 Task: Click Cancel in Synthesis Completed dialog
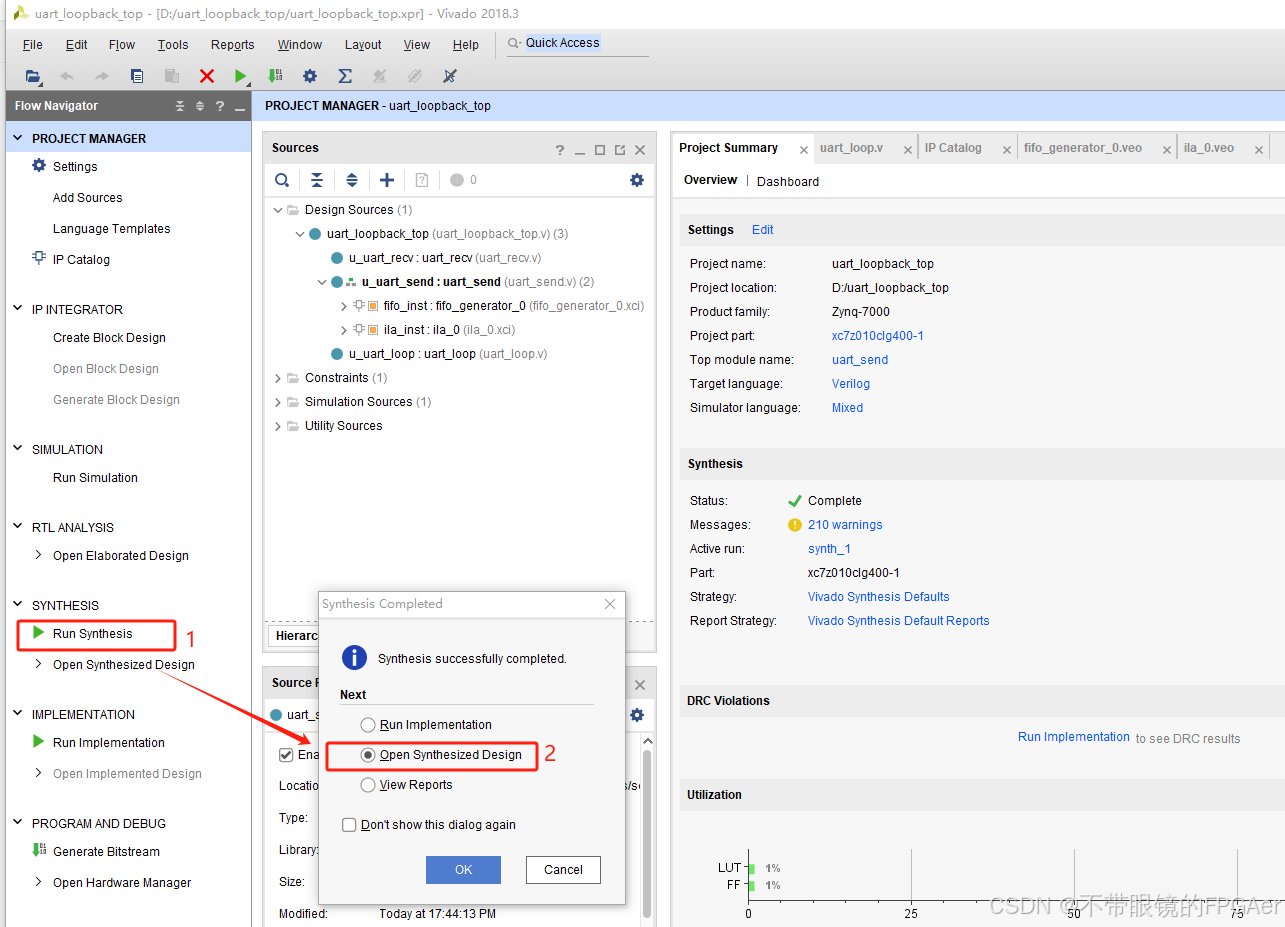pos(563,870)
